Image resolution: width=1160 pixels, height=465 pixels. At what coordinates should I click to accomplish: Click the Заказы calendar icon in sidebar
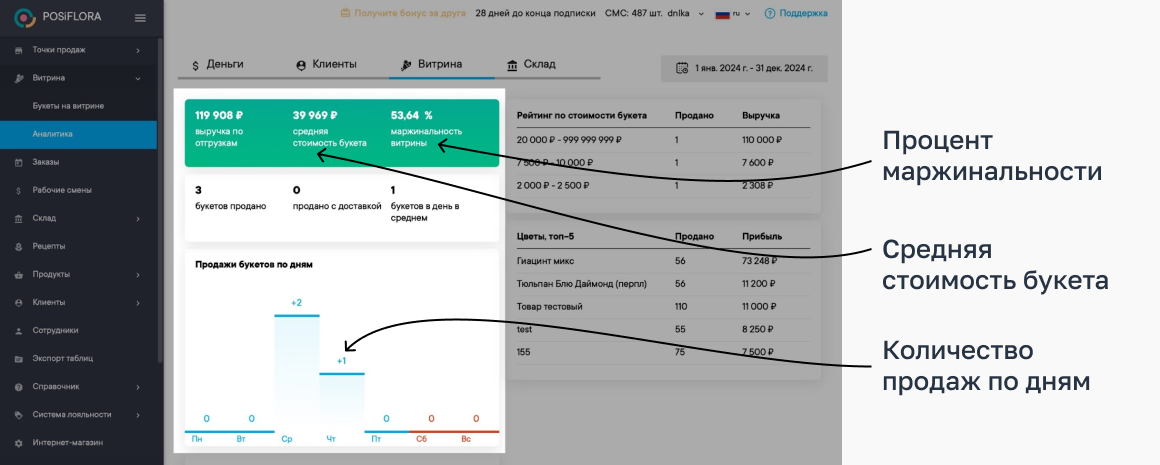(x=19, y=162)
